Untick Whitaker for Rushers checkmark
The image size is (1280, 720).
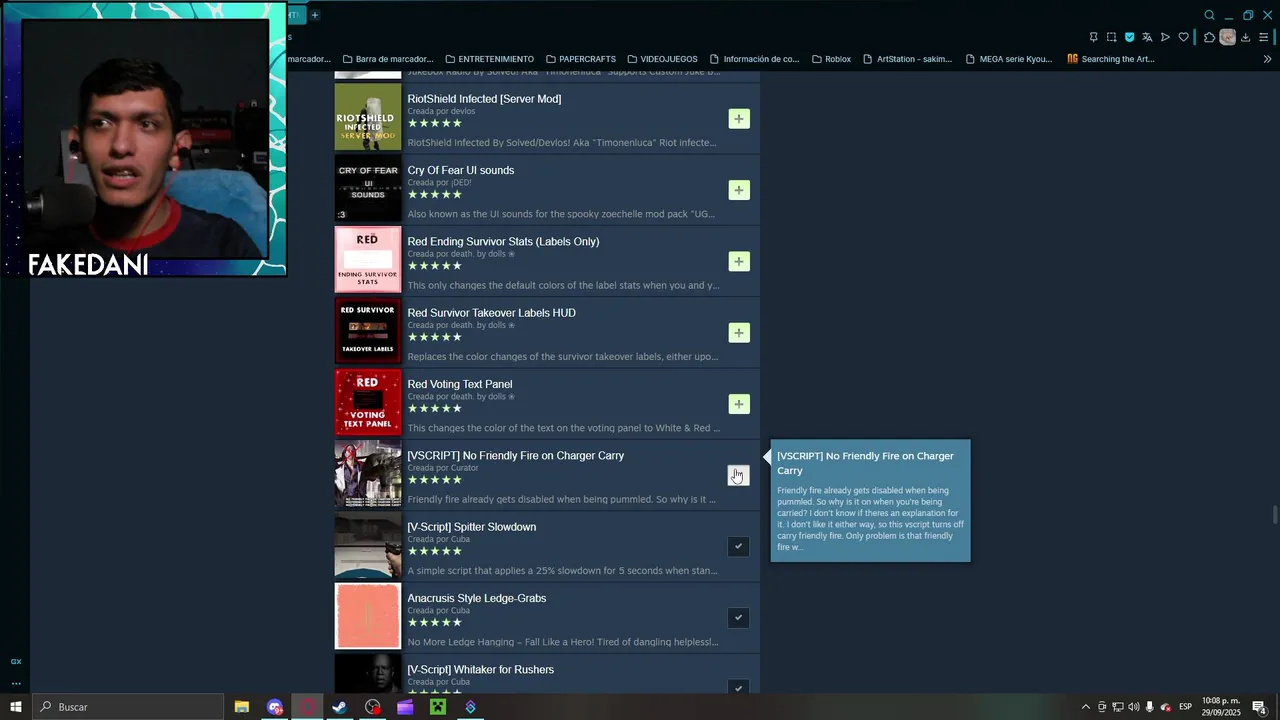tap(738, 687)
